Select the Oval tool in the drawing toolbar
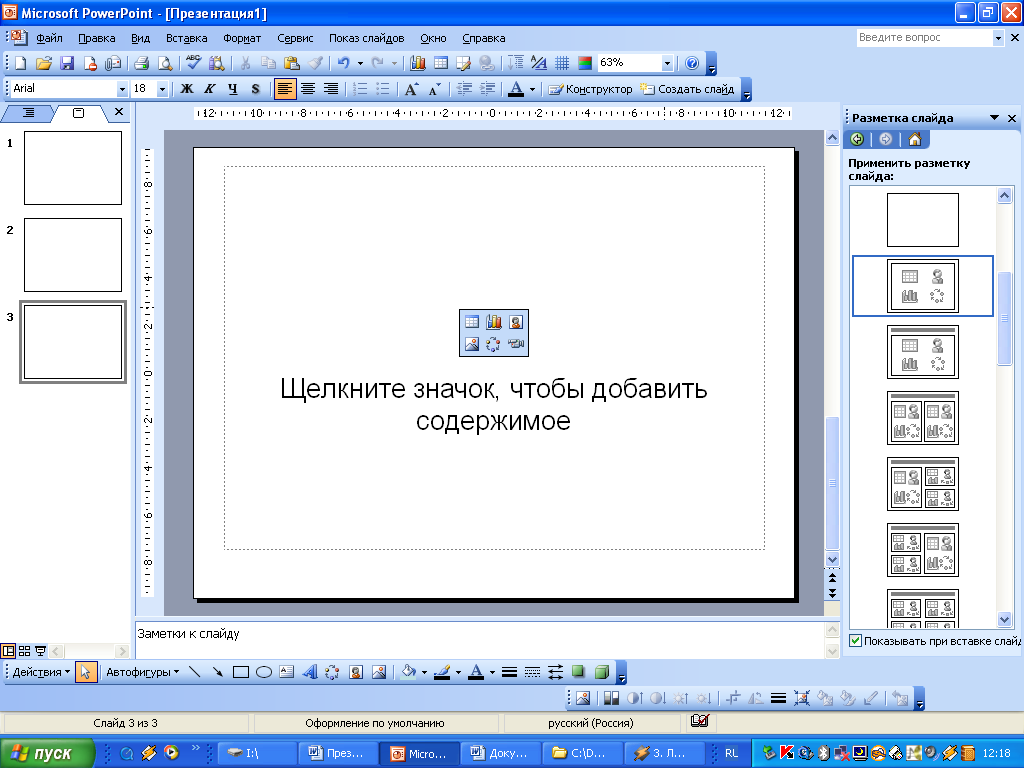The height and width of the screenshot is (768, 1024). point(264,672)
